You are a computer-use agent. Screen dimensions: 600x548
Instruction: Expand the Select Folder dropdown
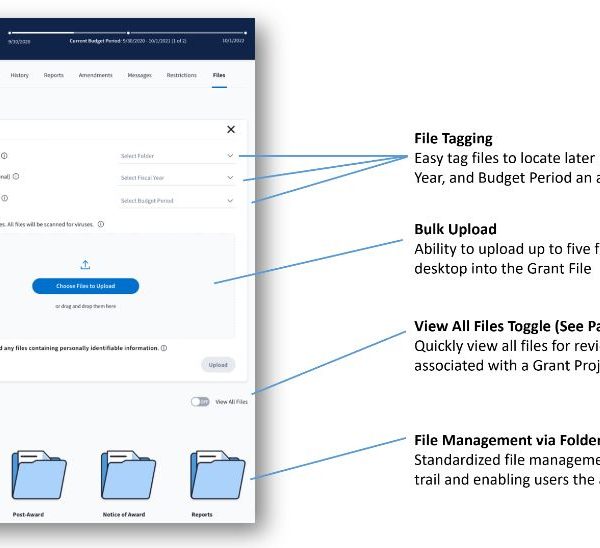(176, 156)
